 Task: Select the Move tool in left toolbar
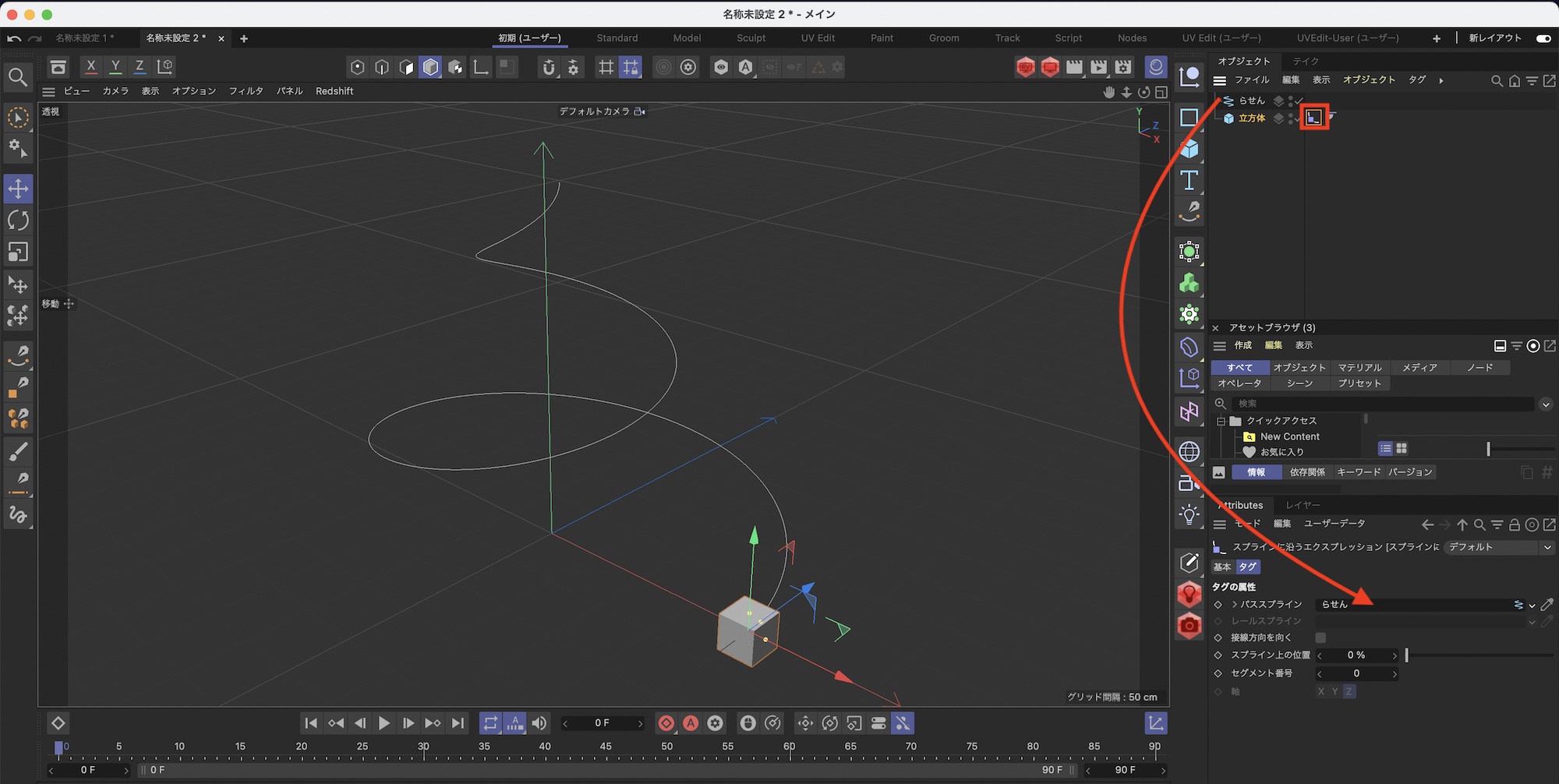pos(18,189)
